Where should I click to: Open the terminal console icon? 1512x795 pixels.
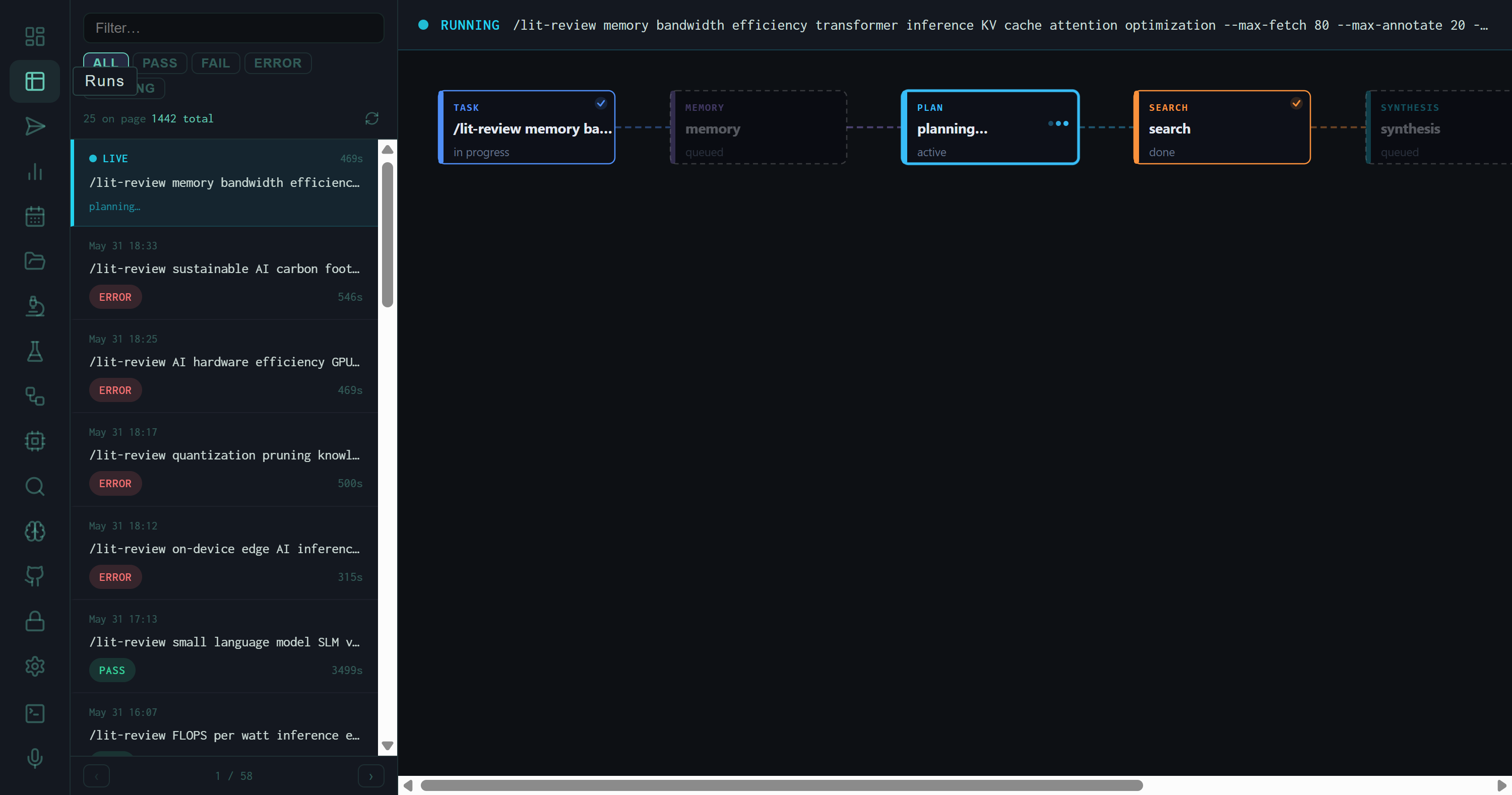coord(35,713)
